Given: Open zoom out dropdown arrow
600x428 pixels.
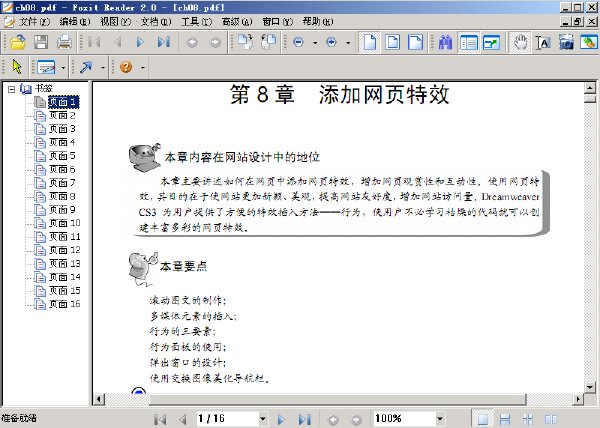Looking at the screenshot, I should (x=315, y=43).
